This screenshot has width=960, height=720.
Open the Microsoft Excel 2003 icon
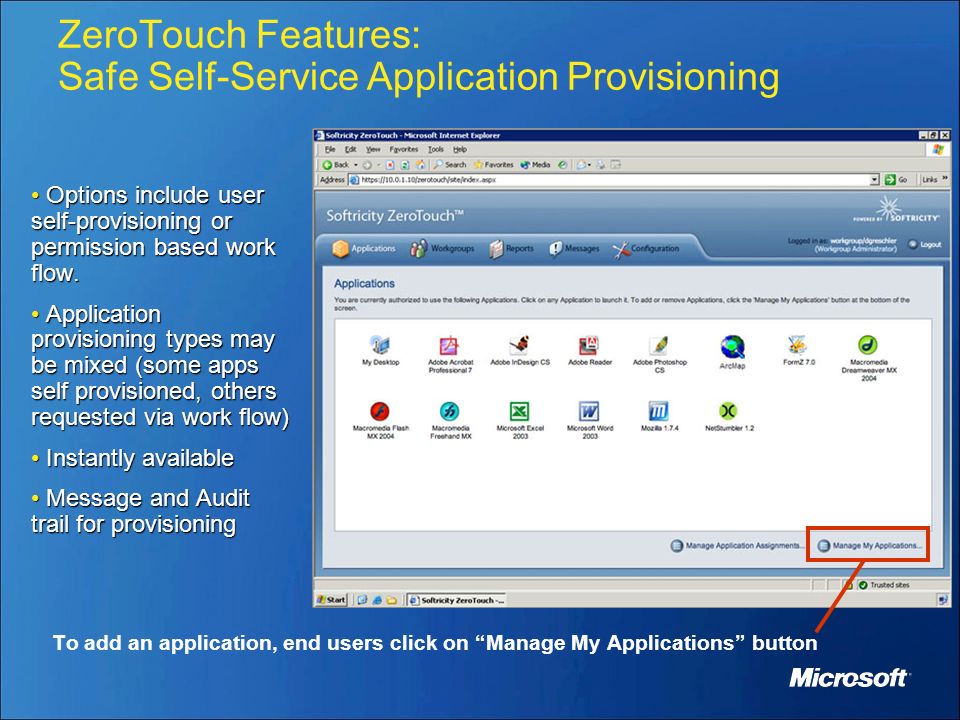click(x=519, y=411)
